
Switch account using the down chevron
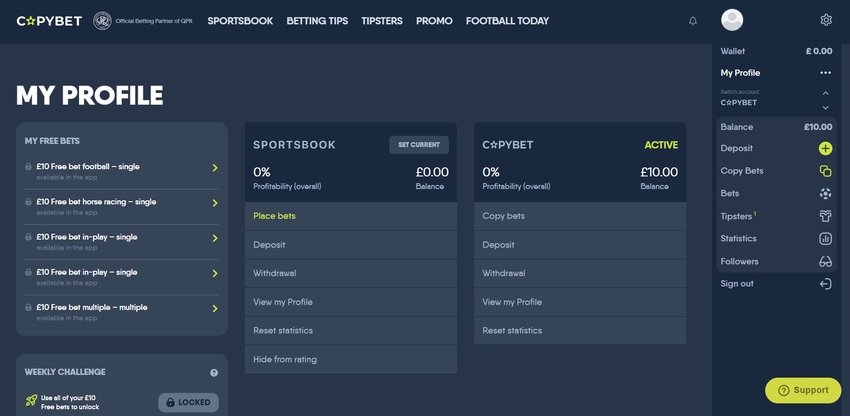[826, 107]
